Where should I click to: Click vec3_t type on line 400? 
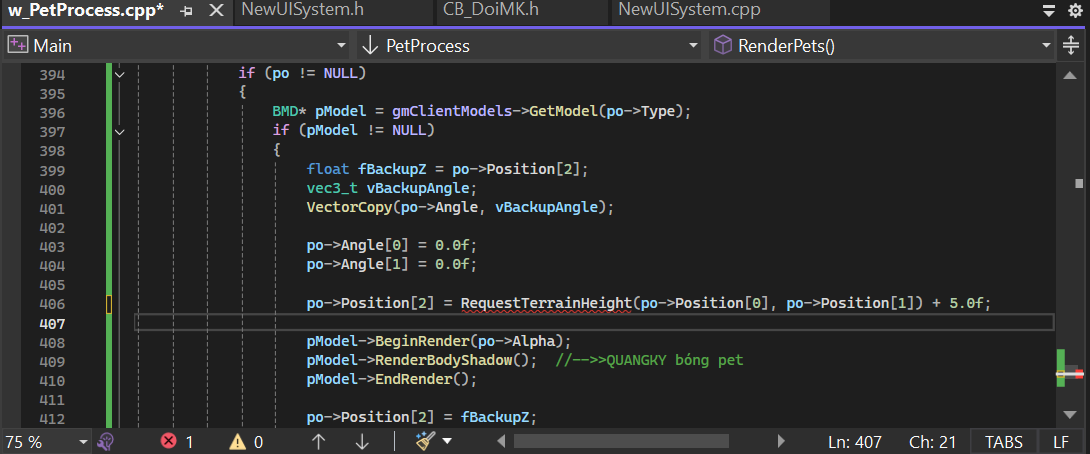330,188
